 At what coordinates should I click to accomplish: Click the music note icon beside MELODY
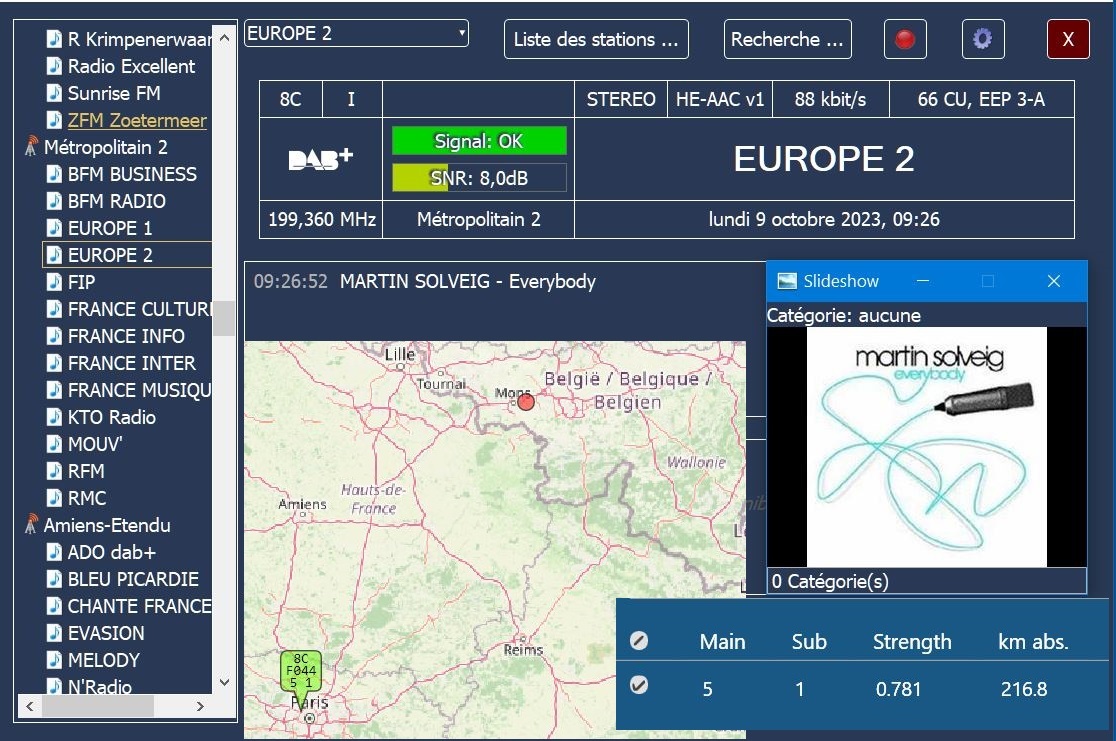(x=54, y=660)
